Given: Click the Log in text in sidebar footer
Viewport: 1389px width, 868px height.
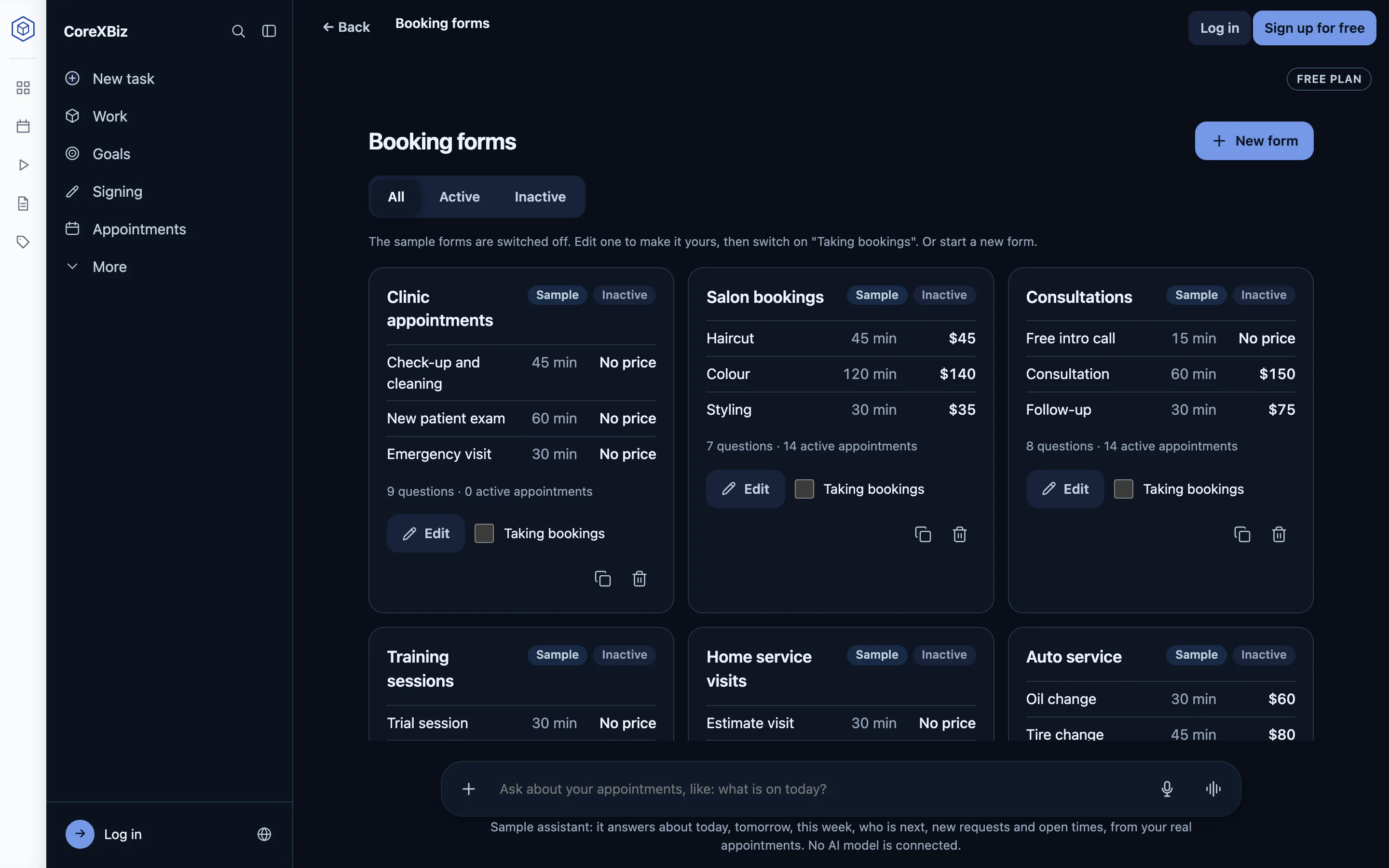Looking at the screenshot, I should coord(123,834).
